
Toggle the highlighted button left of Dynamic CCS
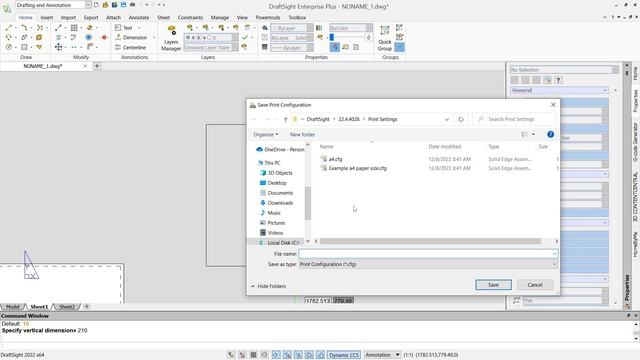coord(320,355)
